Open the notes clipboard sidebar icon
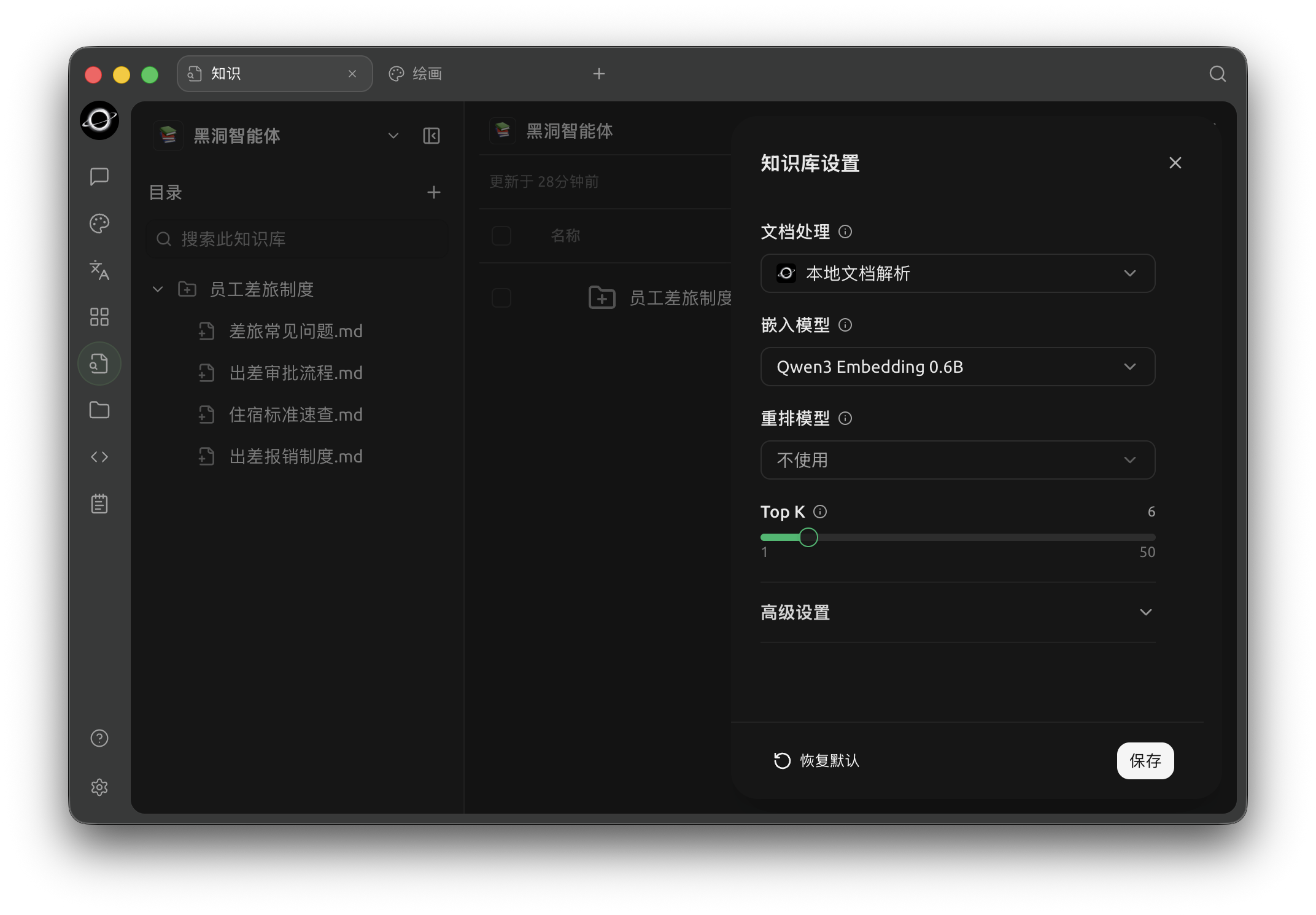The image size is (1316, 915). pos(99,504)
